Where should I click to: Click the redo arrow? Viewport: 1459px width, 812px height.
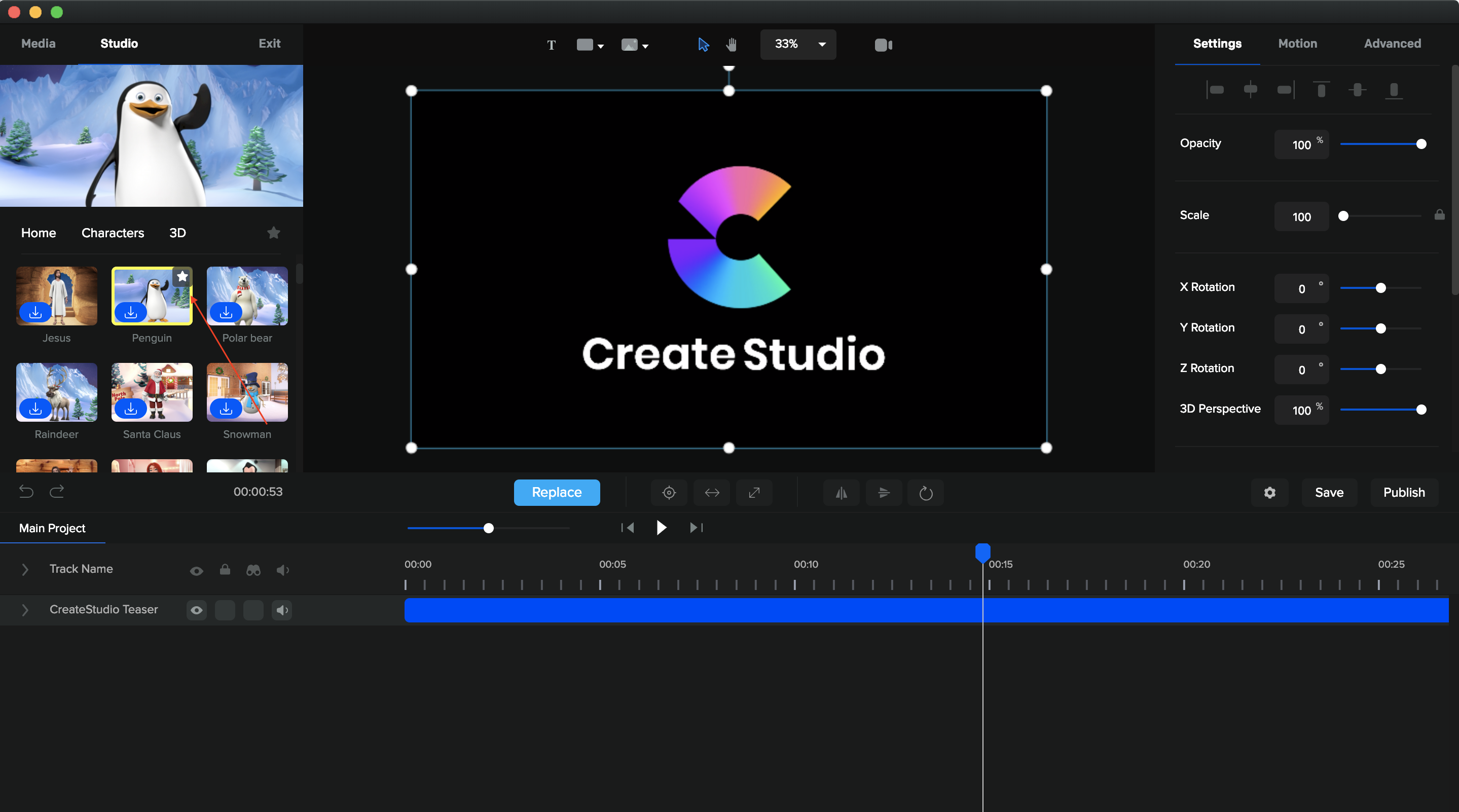[x=57, y=492]
